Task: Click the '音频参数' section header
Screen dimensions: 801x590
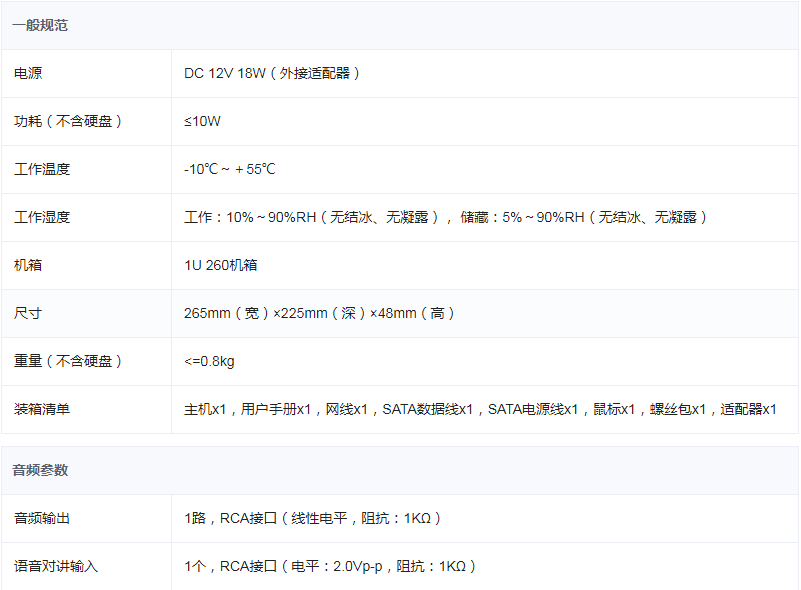Action: (40, 470)
